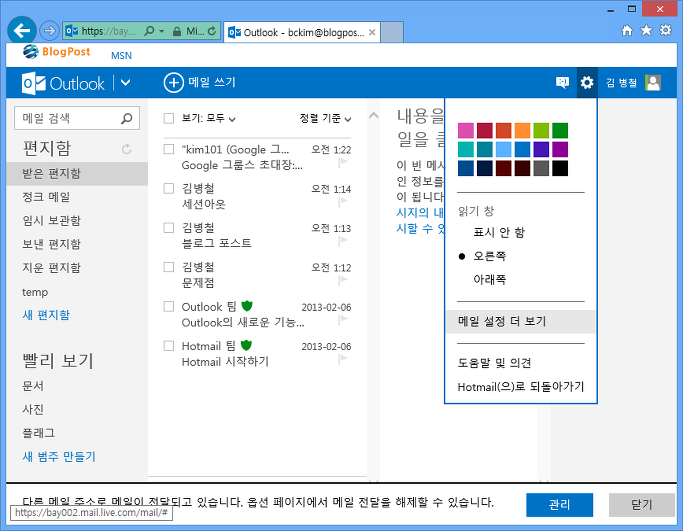Click the message list scroll-up arrow
The image size is (683, 531).
tap(374, 116)
